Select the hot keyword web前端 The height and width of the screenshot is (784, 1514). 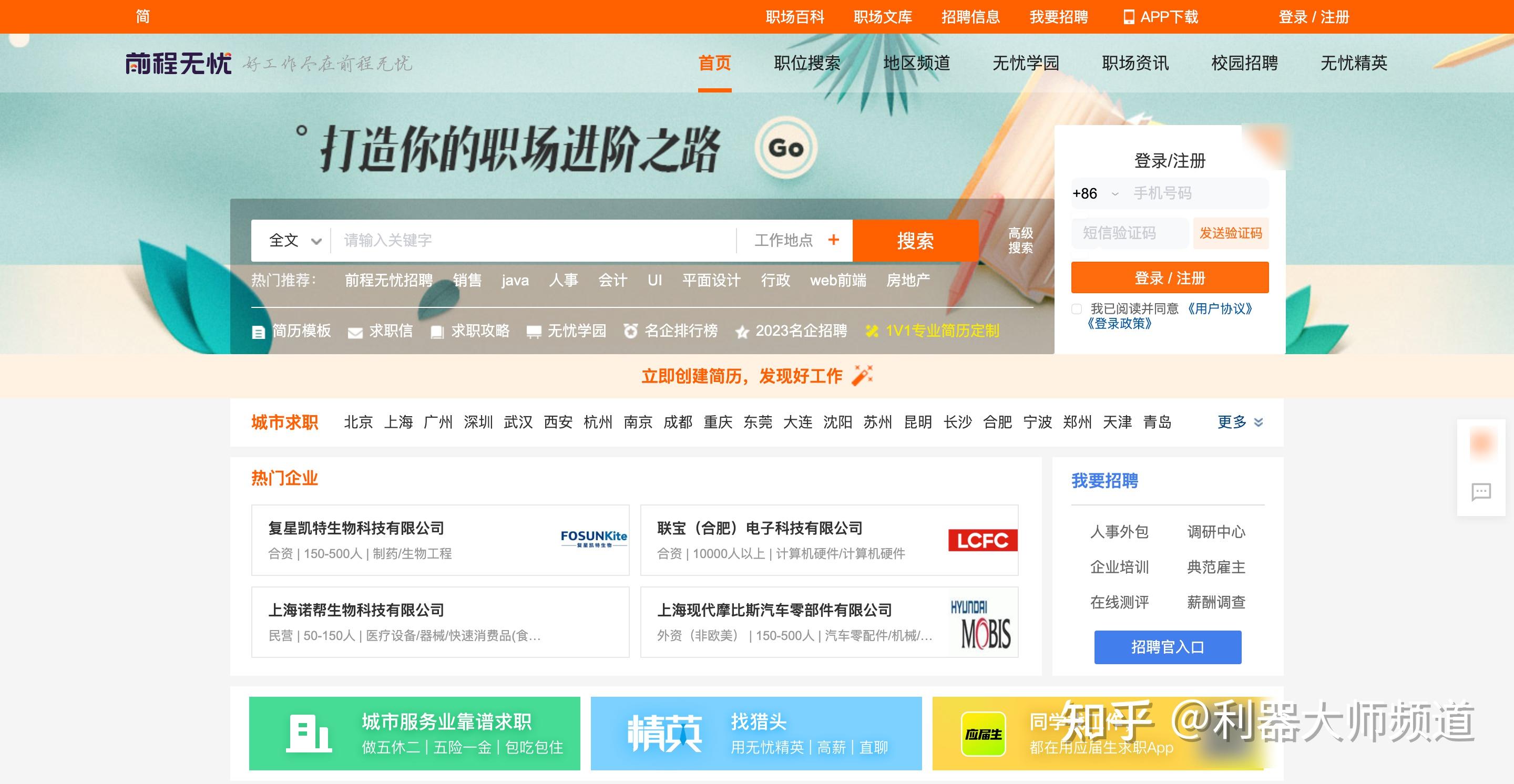click(x=838, y=280)
